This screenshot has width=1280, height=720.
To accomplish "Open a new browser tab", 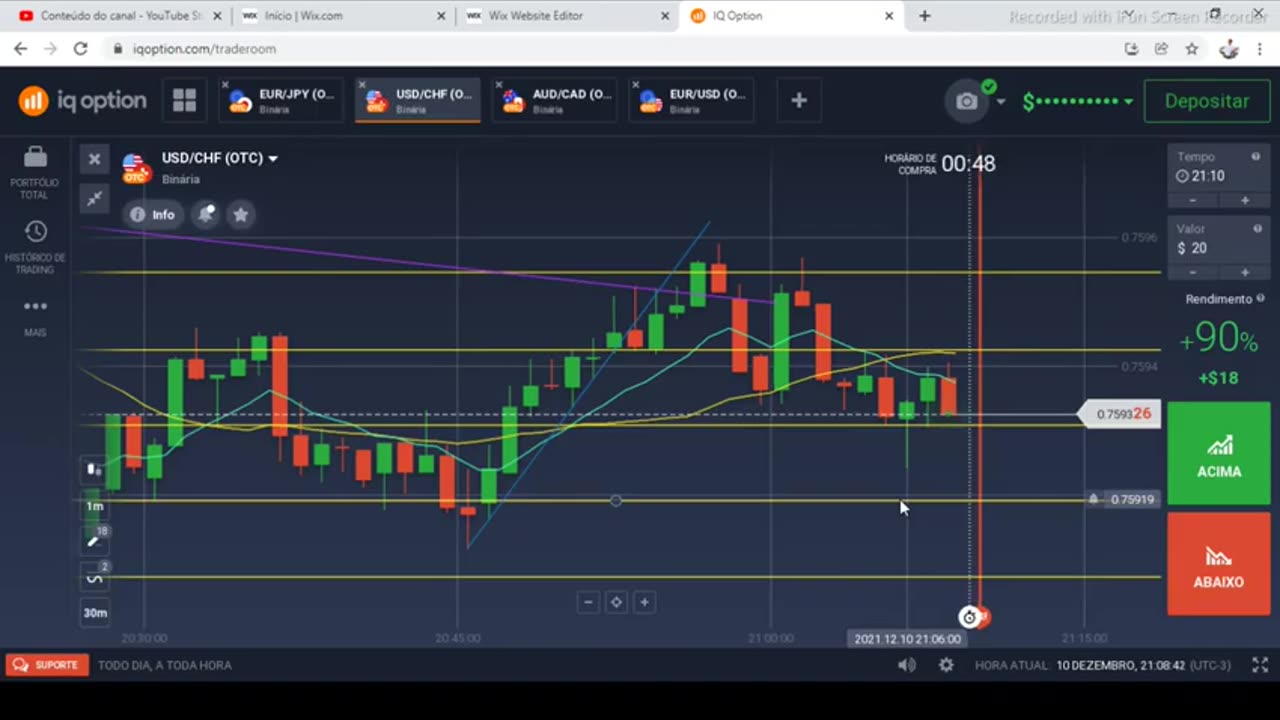I will [925, 16].
